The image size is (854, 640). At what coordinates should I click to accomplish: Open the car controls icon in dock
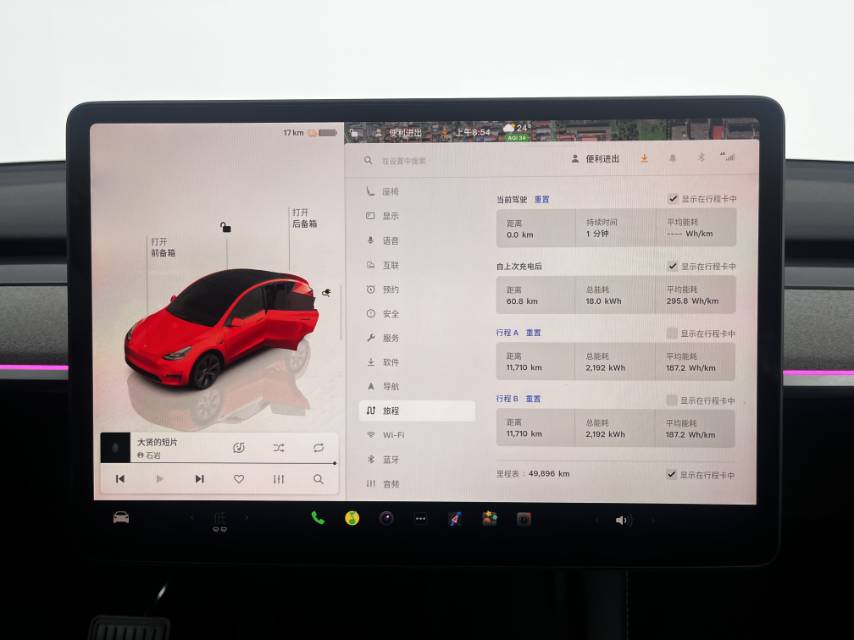(121, 517)
